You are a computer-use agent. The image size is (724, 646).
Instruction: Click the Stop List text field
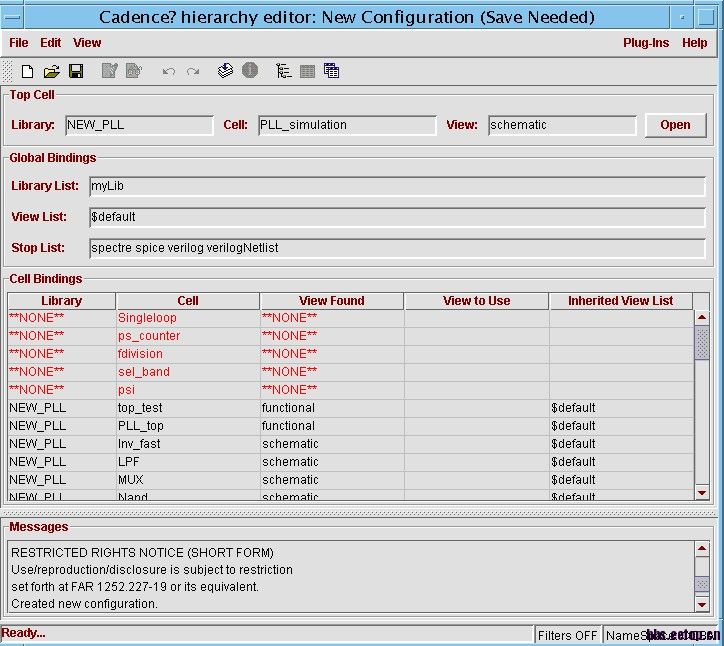coord(397,248)
